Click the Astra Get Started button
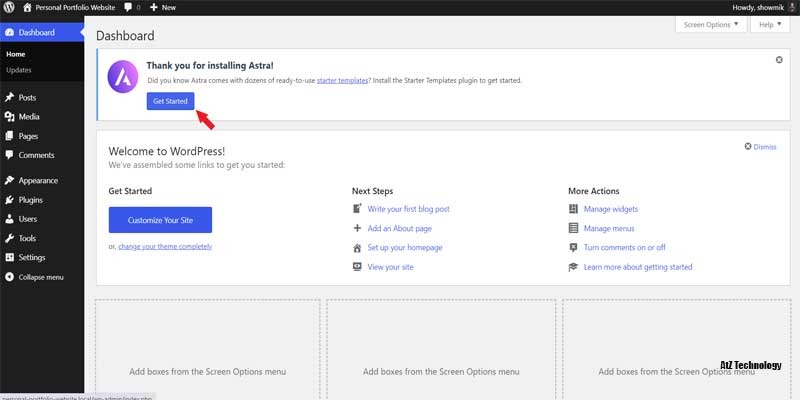Viewport: 800px width, 400px height. (170, 101)
